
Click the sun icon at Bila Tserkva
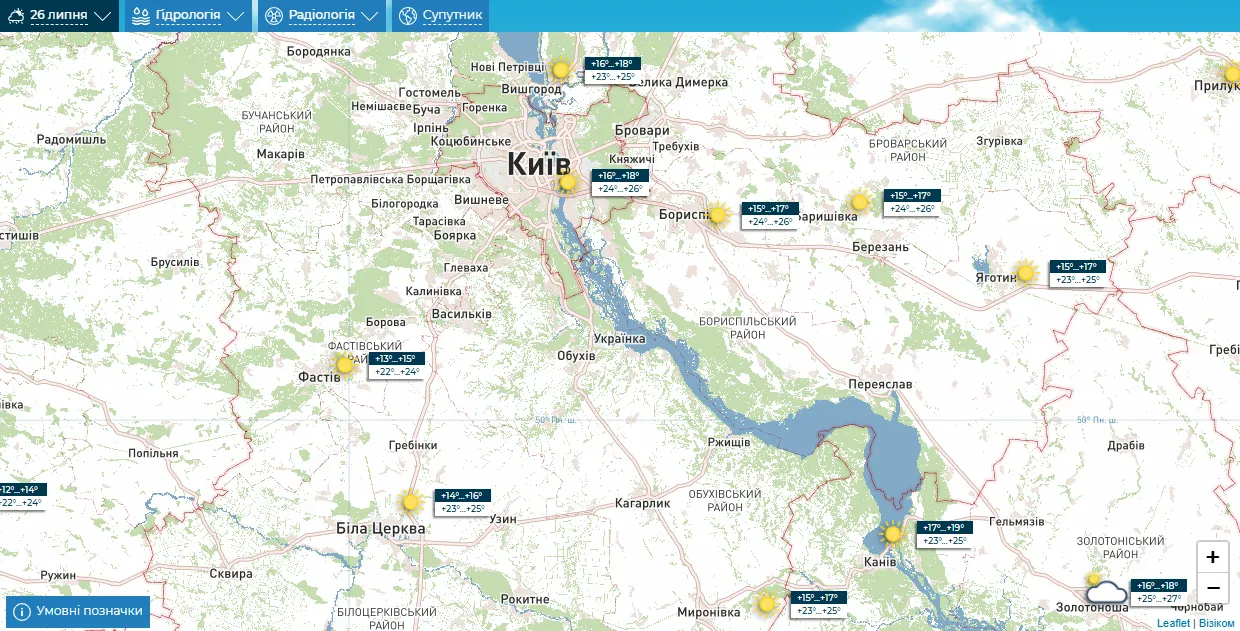point(410,502)
